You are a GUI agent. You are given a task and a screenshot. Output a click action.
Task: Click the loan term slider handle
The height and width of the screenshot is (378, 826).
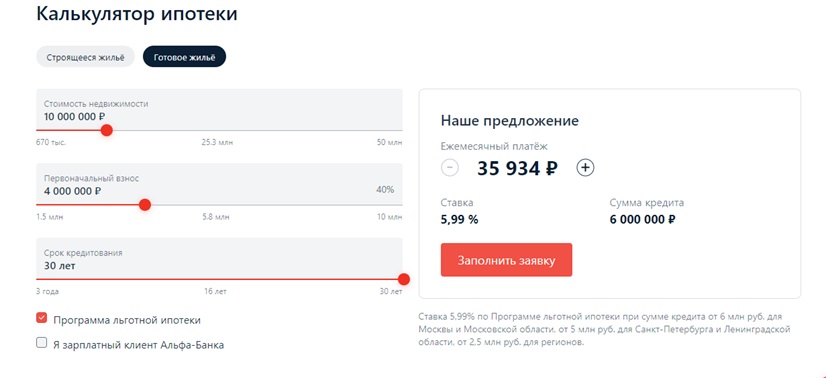(x=404, y=279)
